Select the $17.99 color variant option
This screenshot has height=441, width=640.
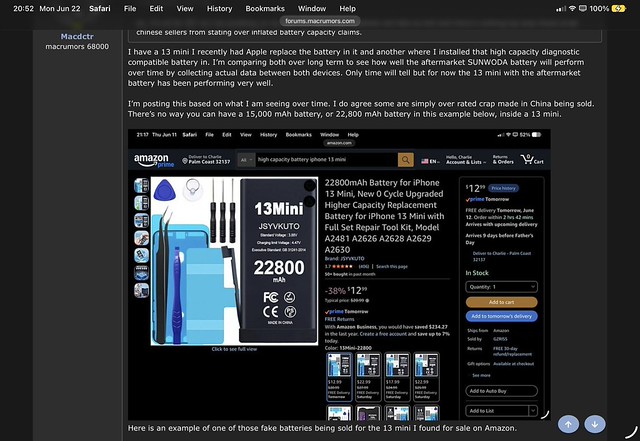point(397,377)
